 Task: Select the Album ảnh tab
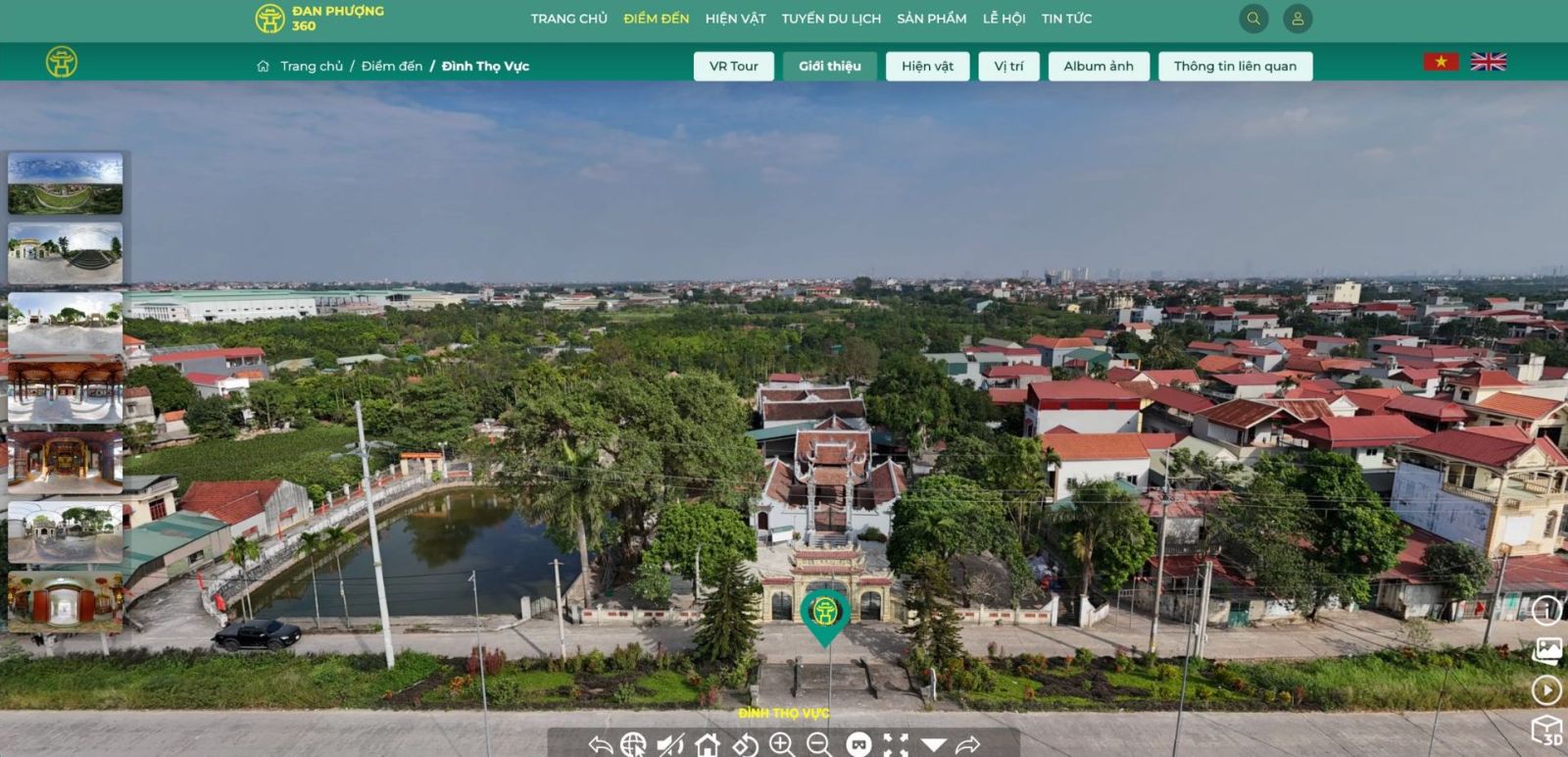1098,66
